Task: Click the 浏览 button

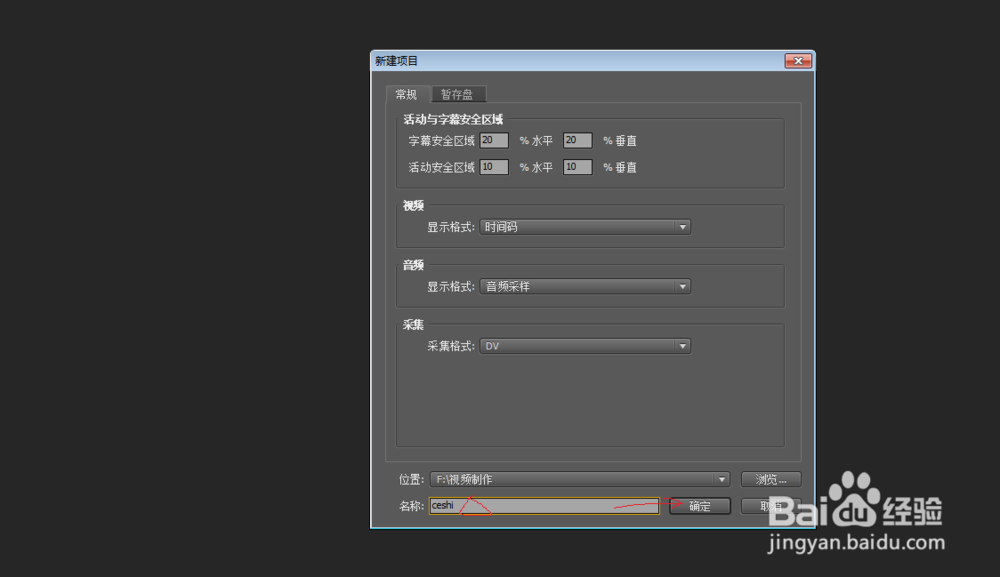Action: tap(770, 479)
